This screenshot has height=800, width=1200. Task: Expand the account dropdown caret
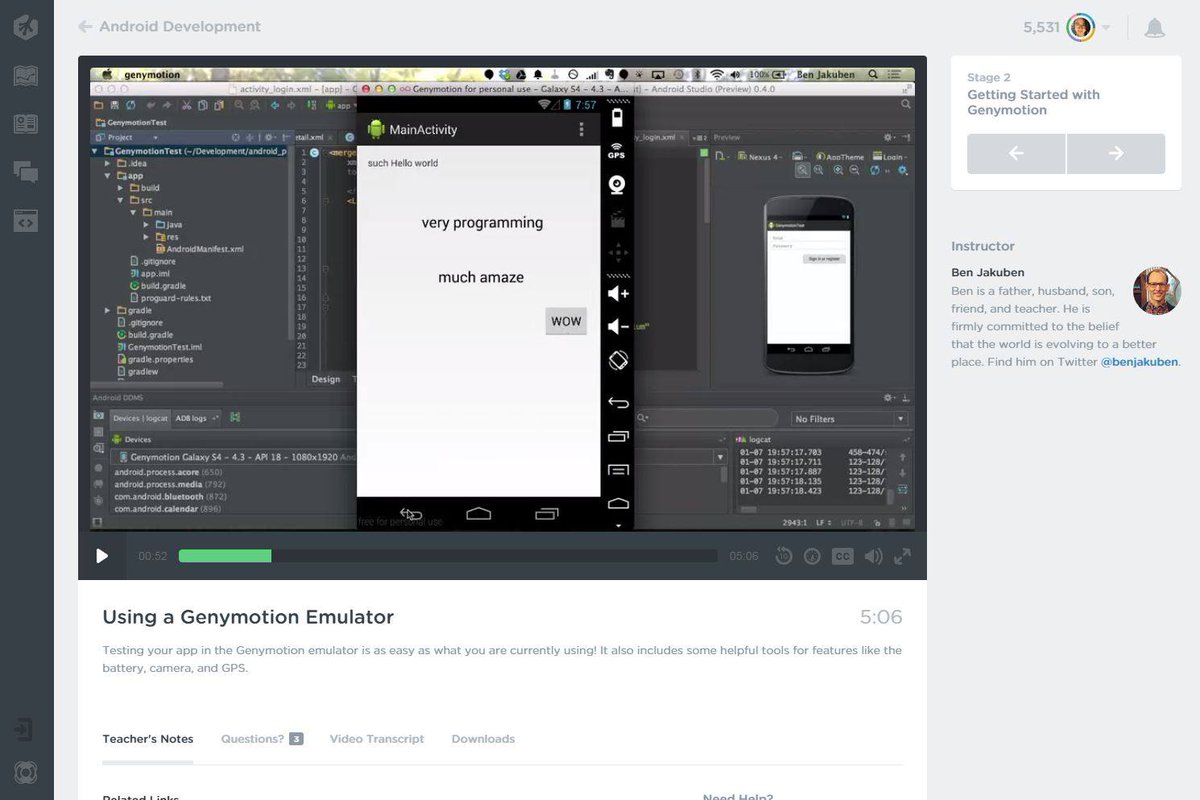click(x=1106, y=28)
